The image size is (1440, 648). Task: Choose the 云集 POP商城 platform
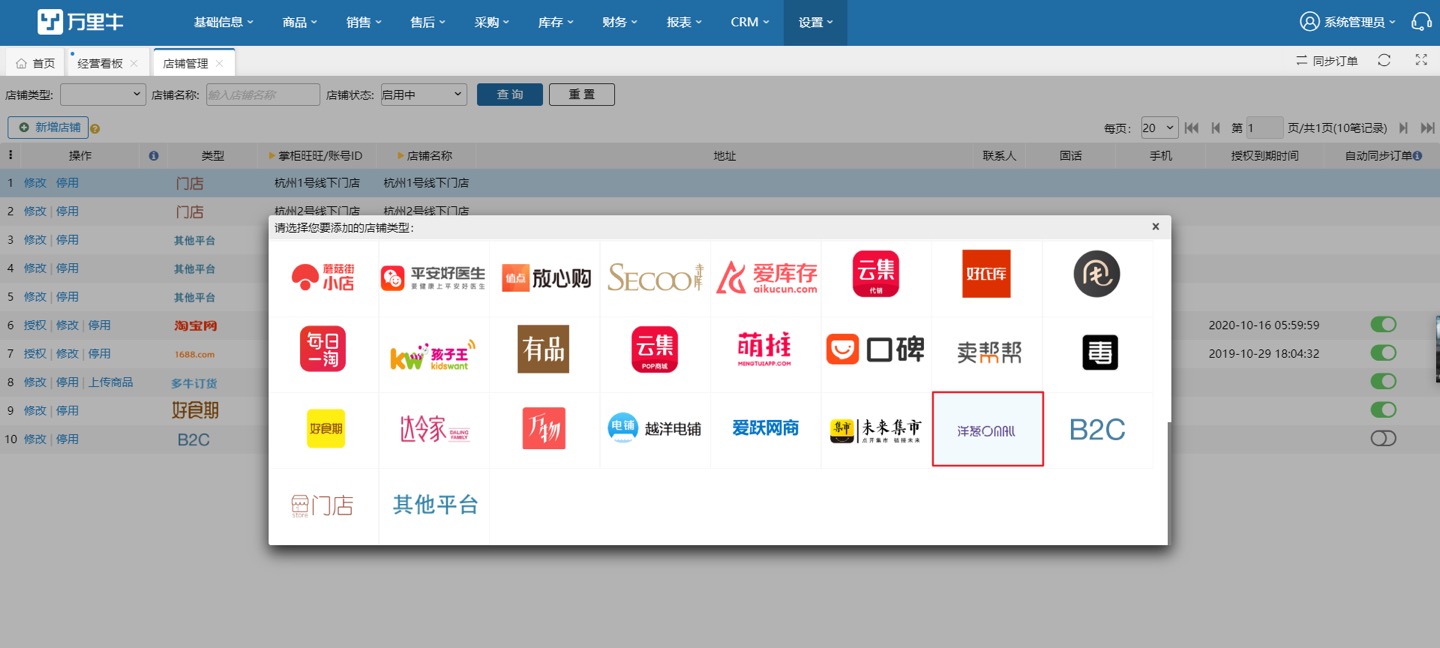(655, 349)
